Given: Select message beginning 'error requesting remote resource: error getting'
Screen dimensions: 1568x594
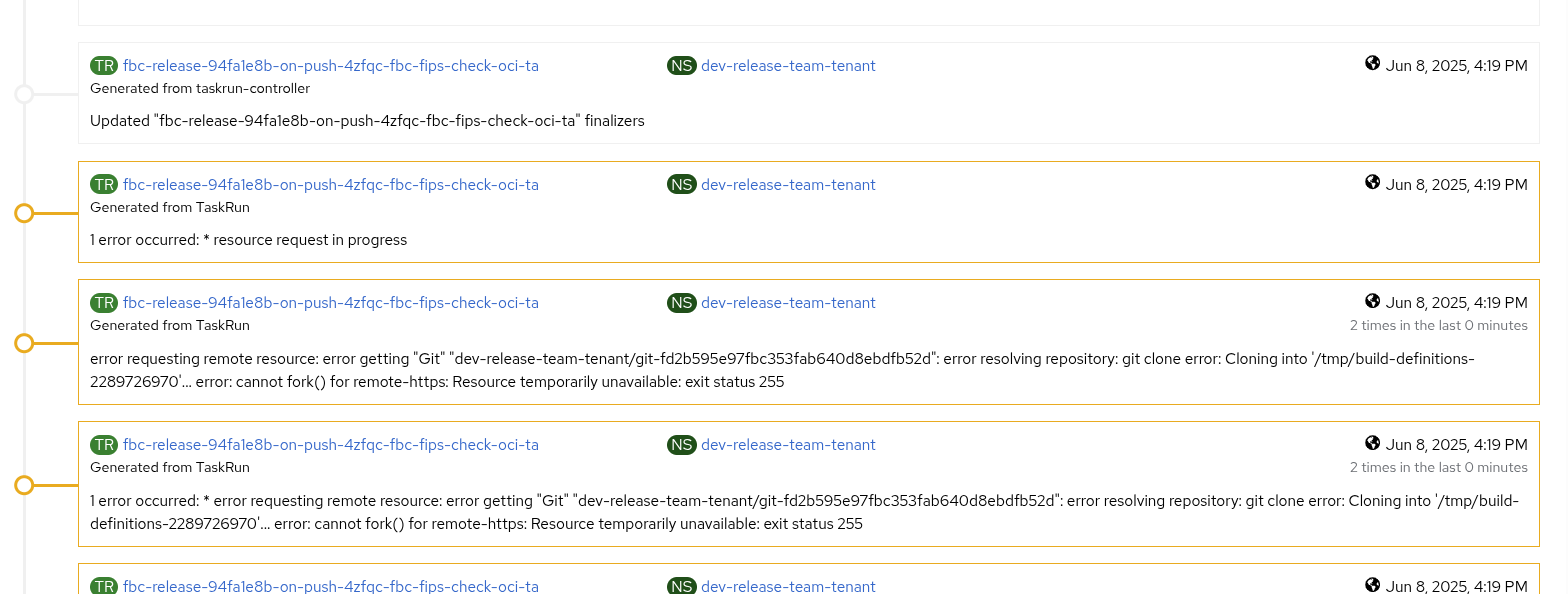Looking at the screenshot, I should 782,370.
